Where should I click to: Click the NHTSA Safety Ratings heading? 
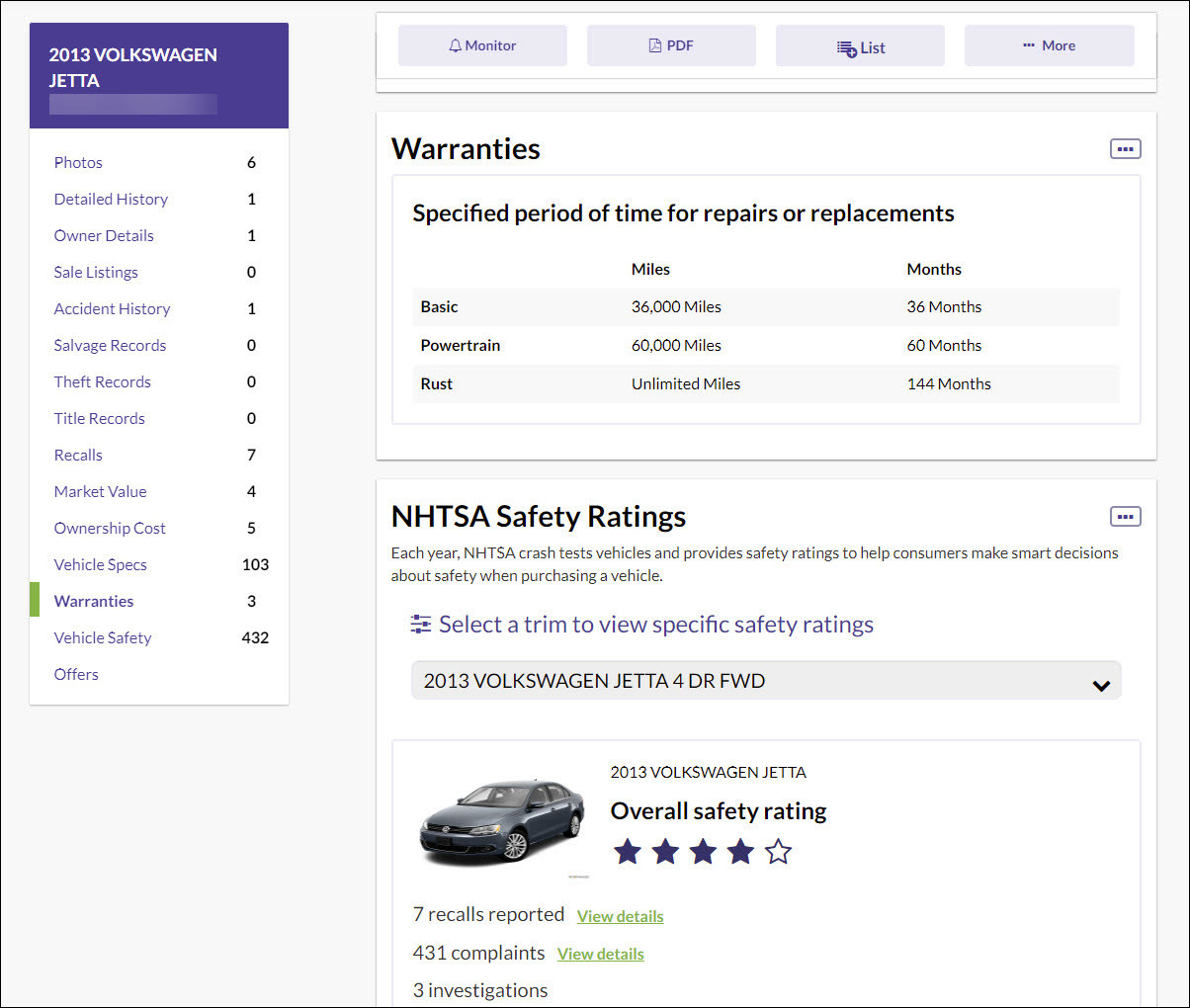(539, 517)
